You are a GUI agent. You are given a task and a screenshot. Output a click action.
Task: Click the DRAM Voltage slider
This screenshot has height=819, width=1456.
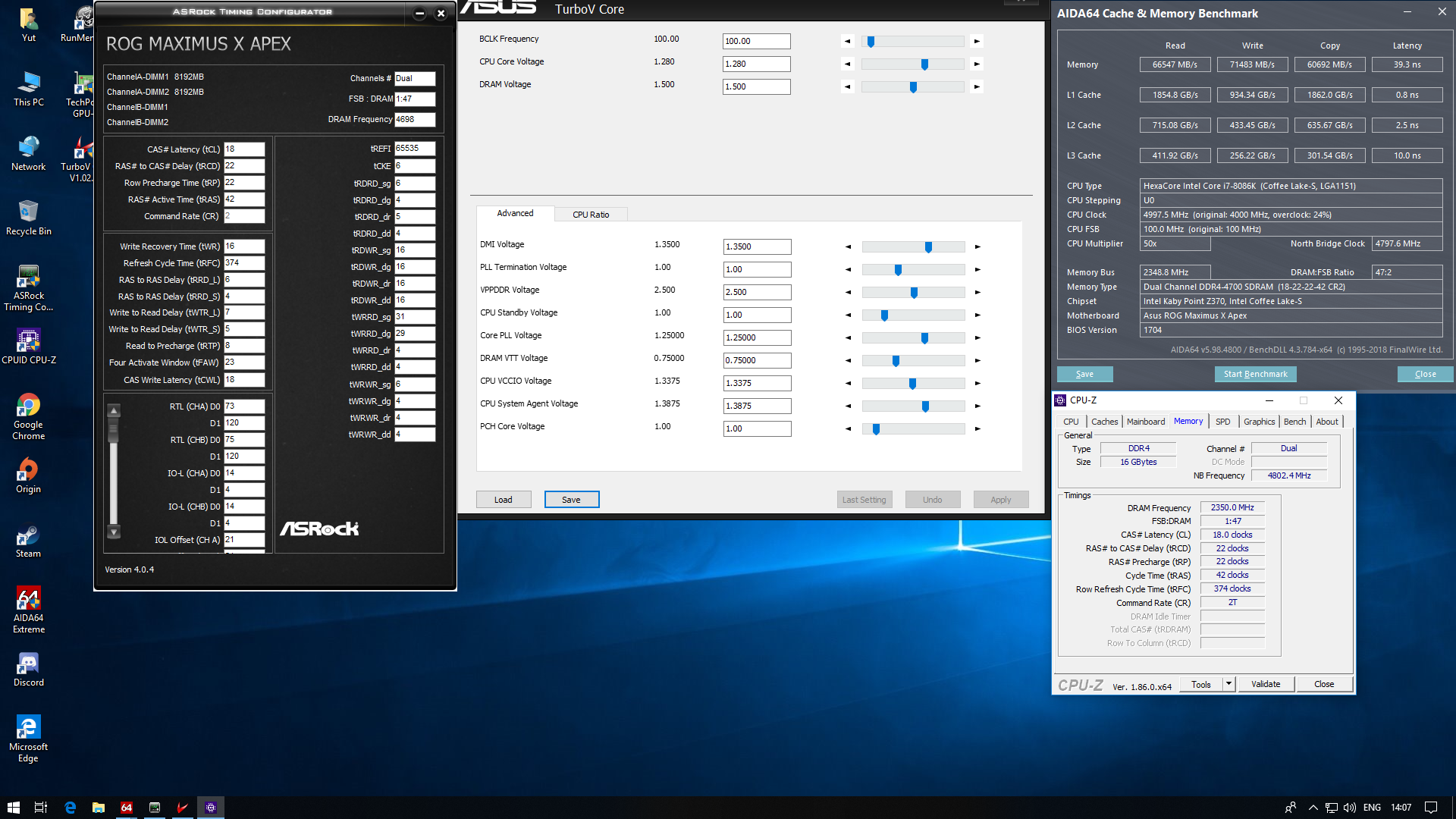coord(913,87)
